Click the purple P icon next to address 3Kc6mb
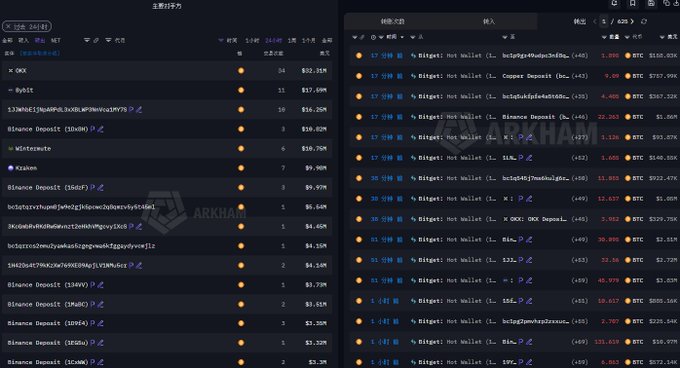This screenshot has width=680, height=368. coord(131,226)
